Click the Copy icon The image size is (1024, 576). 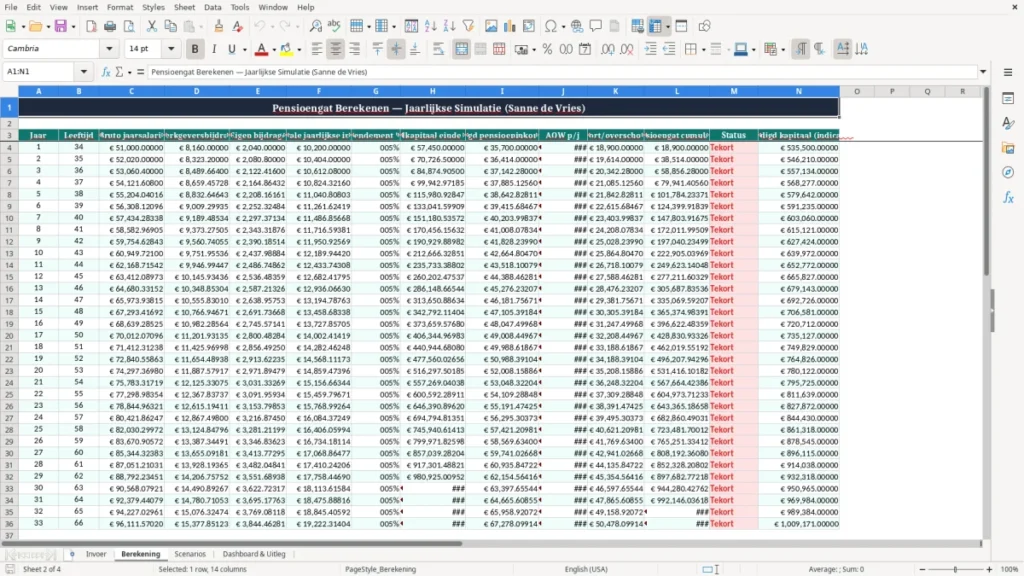(170, 26)
